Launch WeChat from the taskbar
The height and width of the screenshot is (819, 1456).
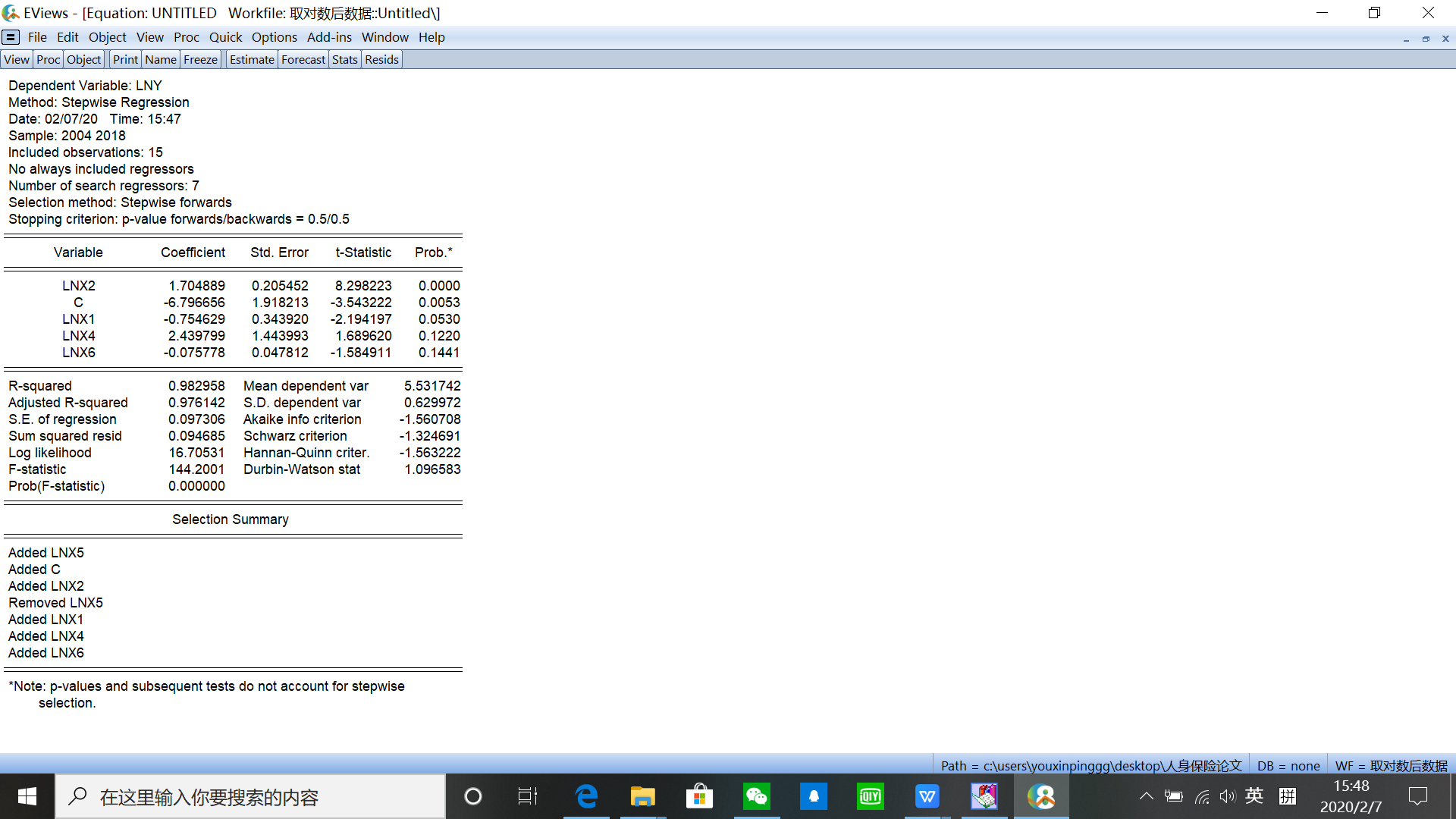point(756,796)
